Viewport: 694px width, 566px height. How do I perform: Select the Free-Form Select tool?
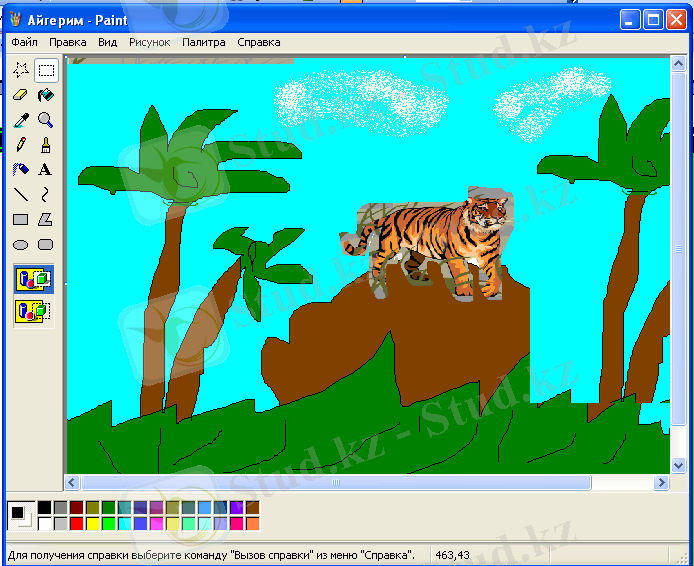click(x=21, y=70)
